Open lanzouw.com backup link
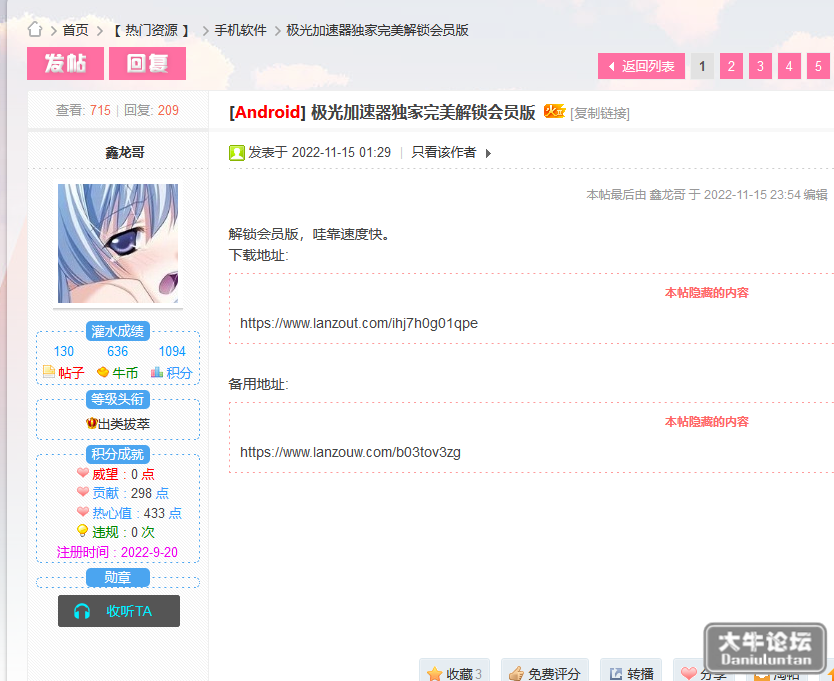Image resolution: width=834 pixels, height=681 pixels. tap(351, 452)
